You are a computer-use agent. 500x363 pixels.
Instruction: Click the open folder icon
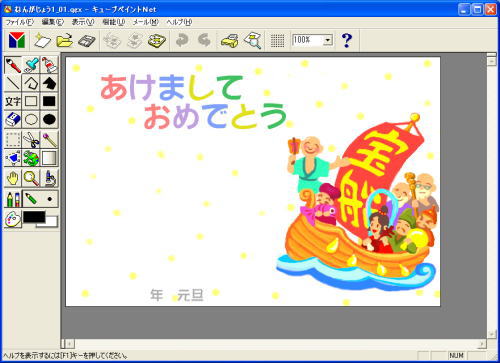[x=65, y=41]
